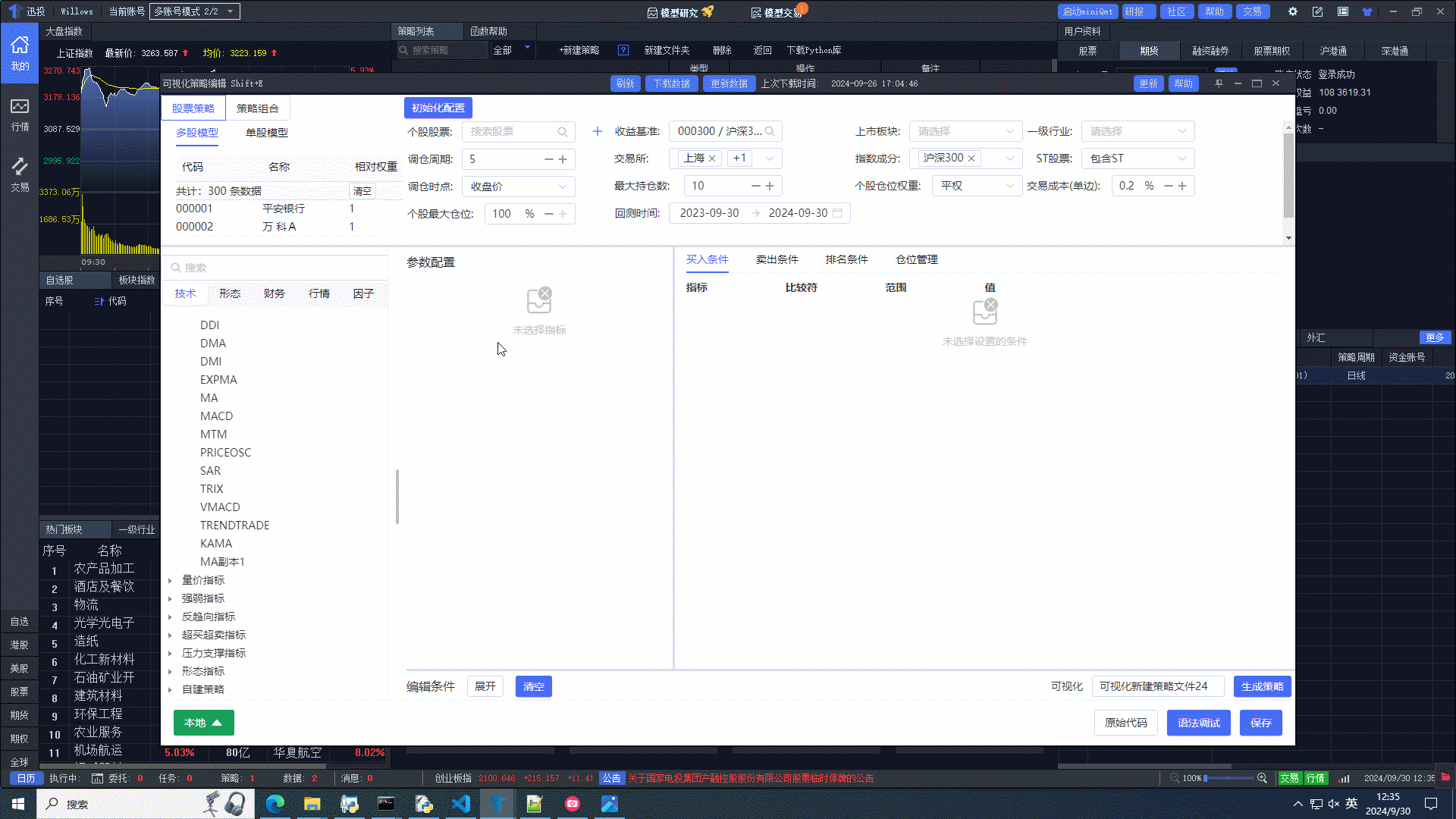Viewport: 1456px width, 819px height.
Task: Click the layout panel icon in title bar
Action: coord(1343,11)
